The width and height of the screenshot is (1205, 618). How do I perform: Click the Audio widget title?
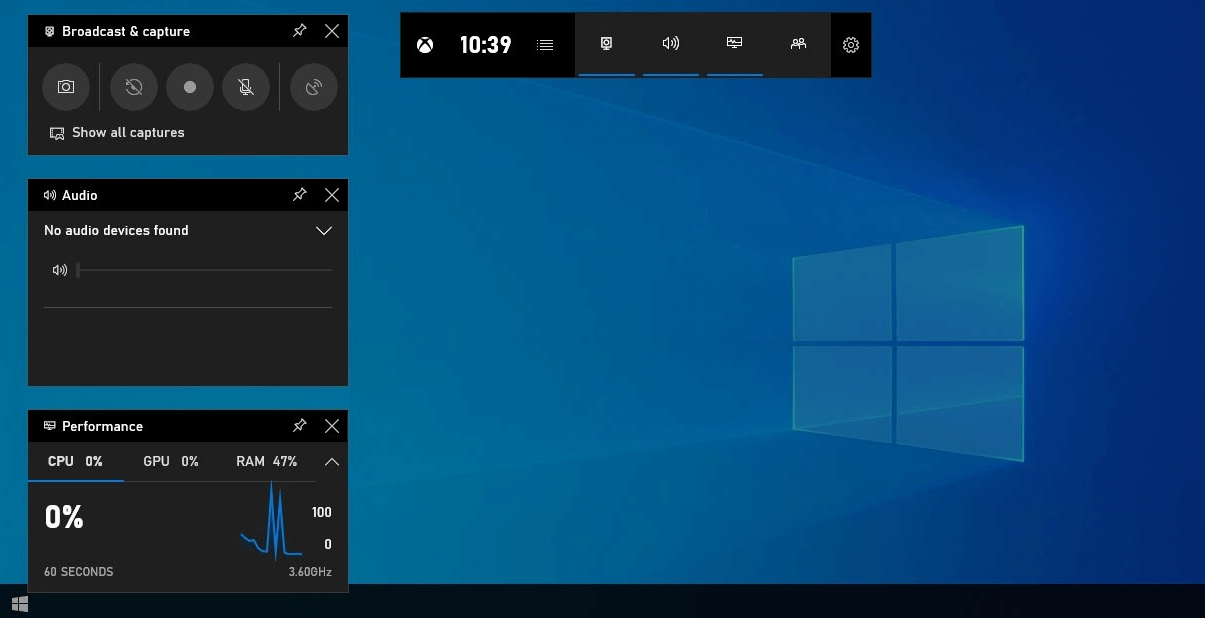[80, 195]
